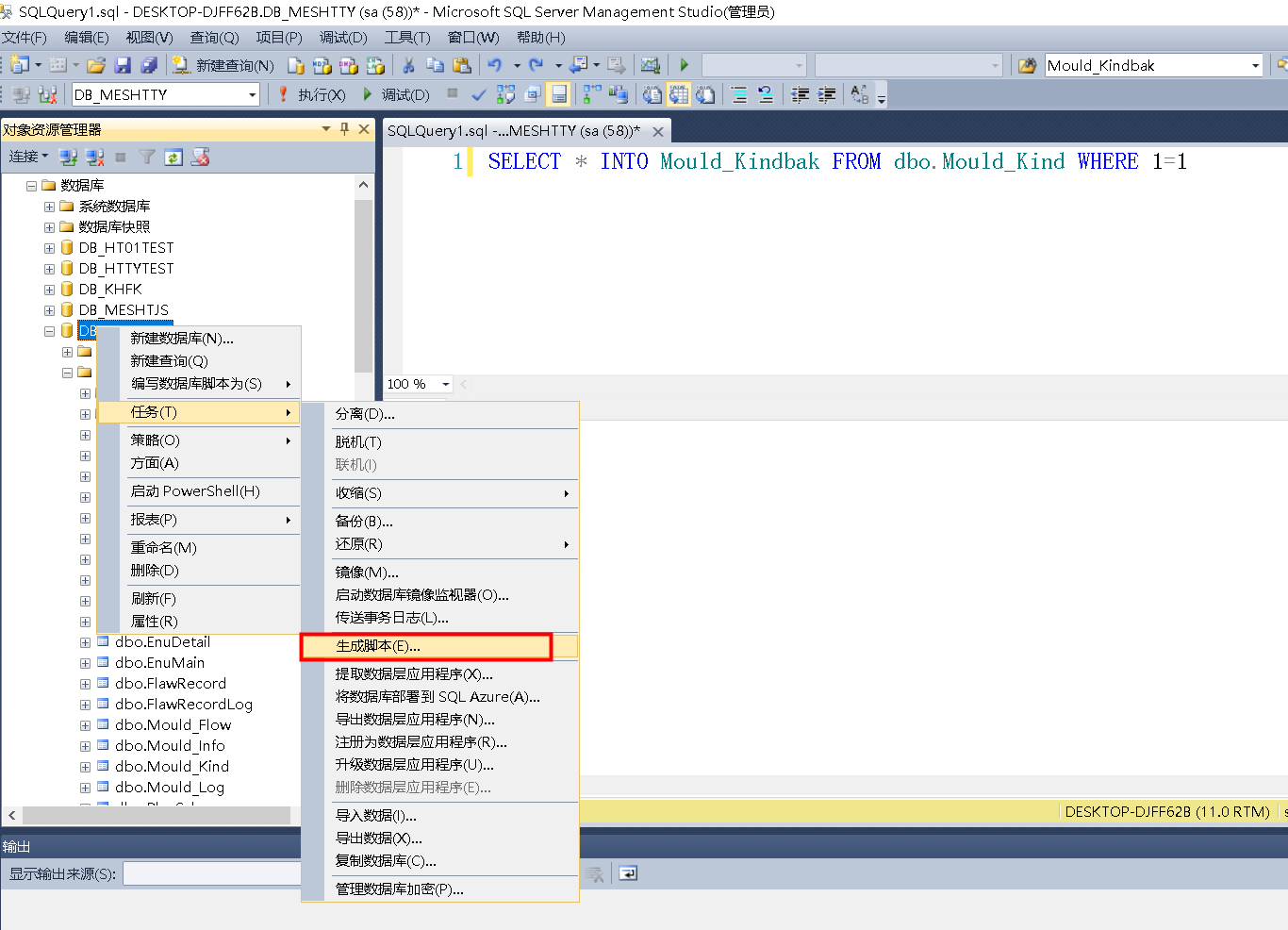Switch results output to file
The height and width of the screenshot is (930, 1288).
tap(705, 94)
